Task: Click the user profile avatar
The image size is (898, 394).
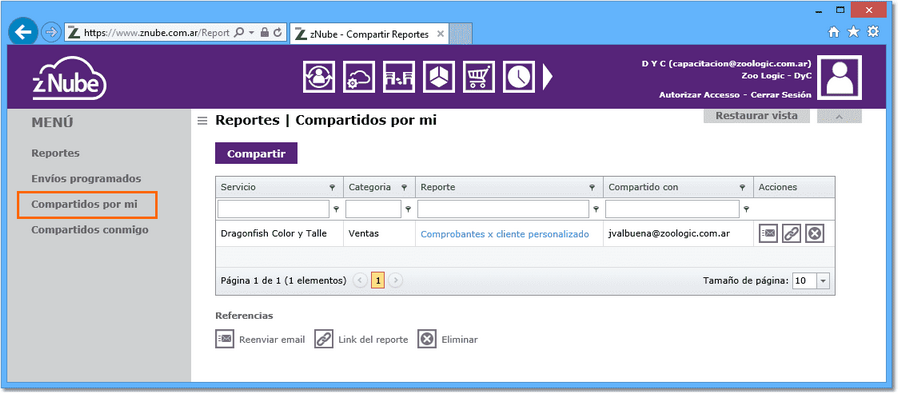Action: [839, 77]
